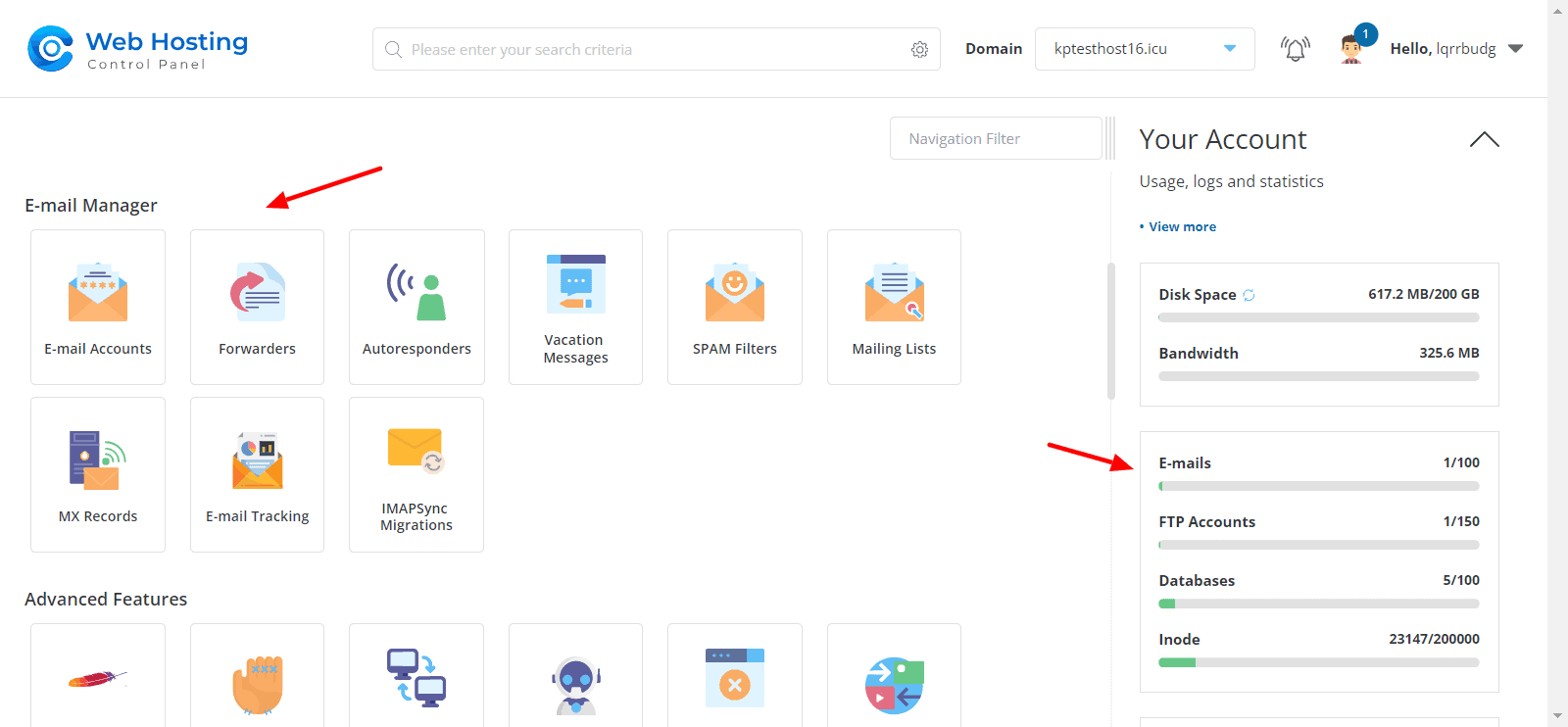Open Mailing Lists manager

point(894,307)
